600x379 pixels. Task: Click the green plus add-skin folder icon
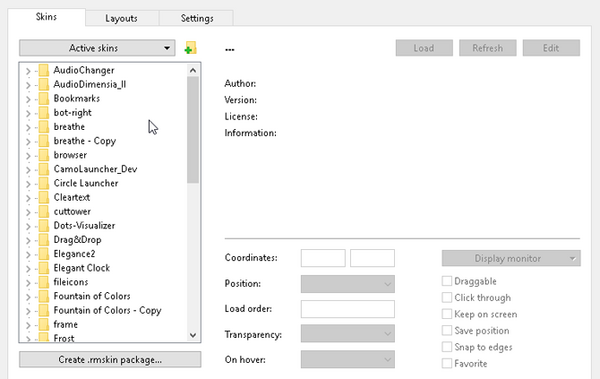coord(190,48)
